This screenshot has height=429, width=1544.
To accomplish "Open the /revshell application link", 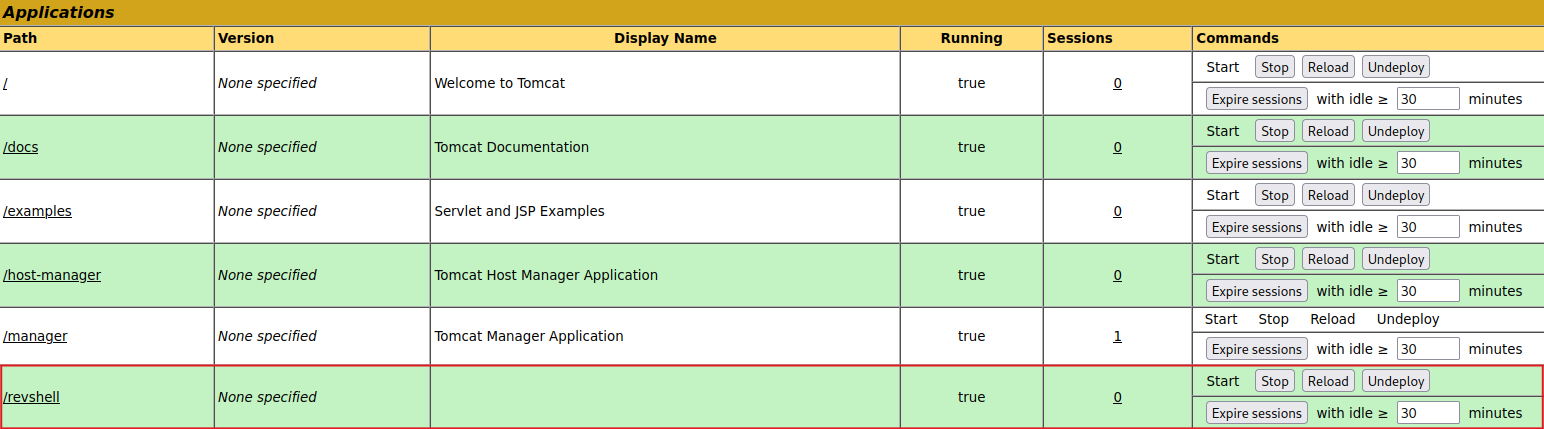I will pyautogui.click(x=32, y=397).
